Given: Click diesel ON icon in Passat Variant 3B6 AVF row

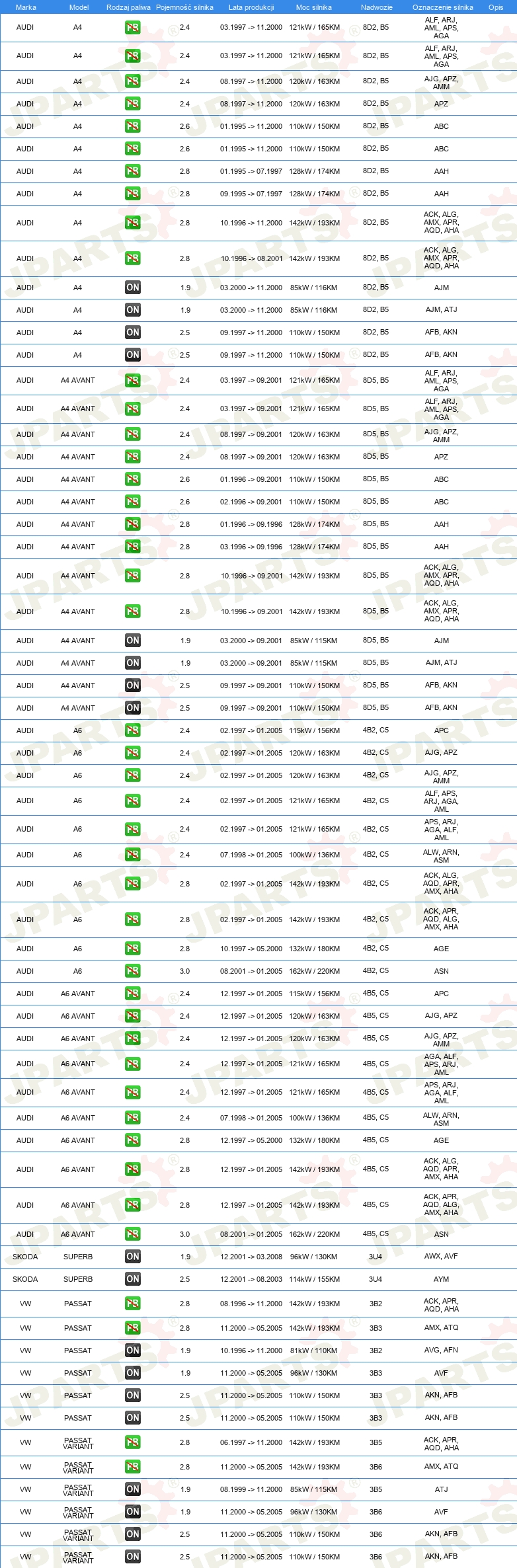Looking at the screenshot, I should (x=132, y=1512).
